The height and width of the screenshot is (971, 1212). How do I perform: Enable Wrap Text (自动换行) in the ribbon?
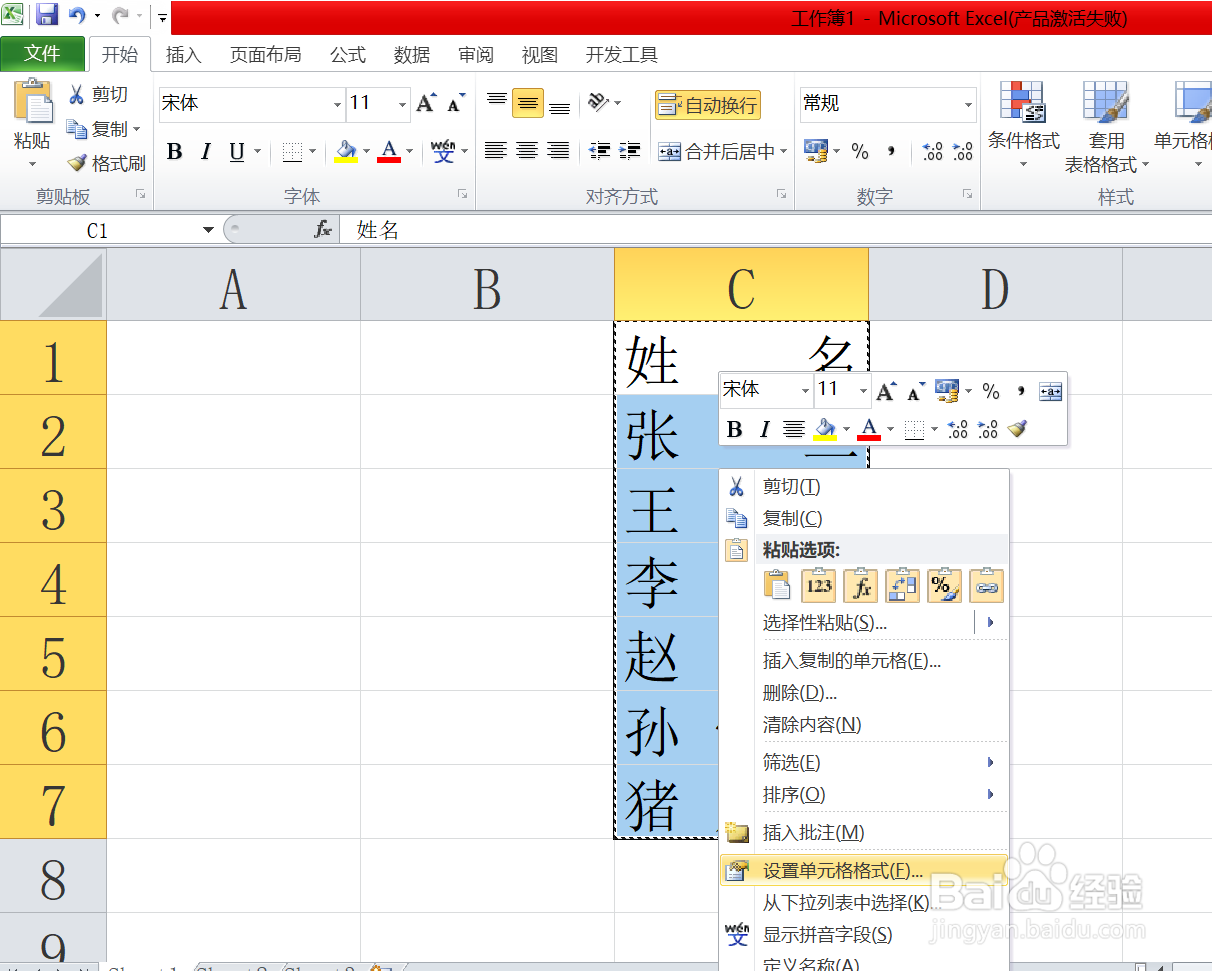pyautogui.click(x=707, y=104)
